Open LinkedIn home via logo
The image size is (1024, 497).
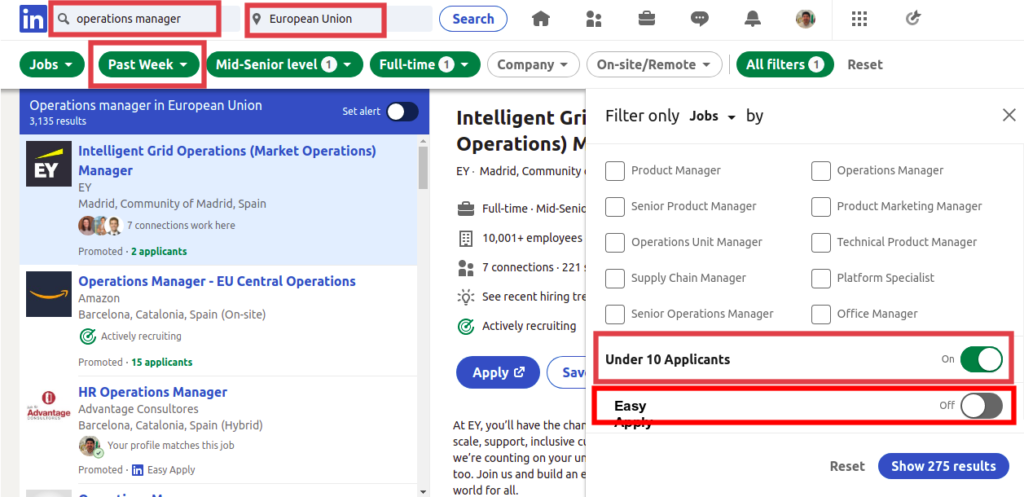33,19
